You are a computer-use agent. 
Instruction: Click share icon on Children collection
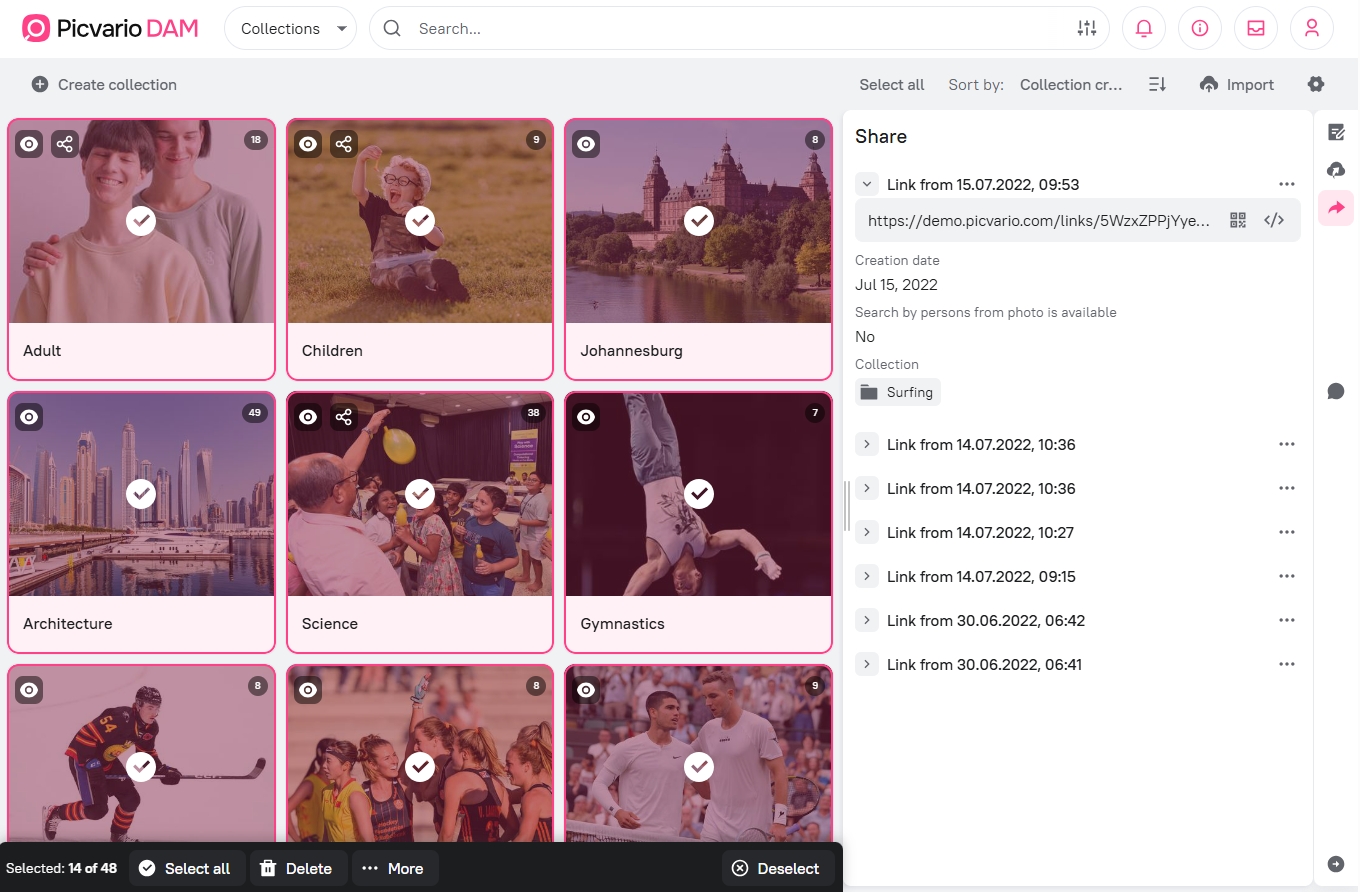(x=344, y=144)
